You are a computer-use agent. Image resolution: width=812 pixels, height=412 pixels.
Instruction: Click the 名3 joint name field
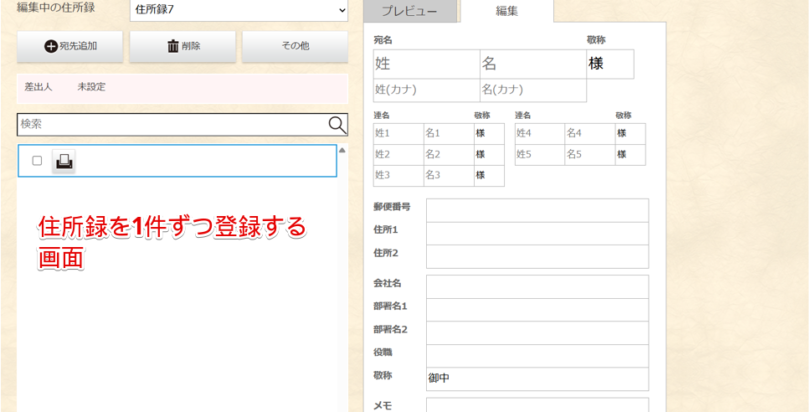pyautogui.click(x=449, y=175)
